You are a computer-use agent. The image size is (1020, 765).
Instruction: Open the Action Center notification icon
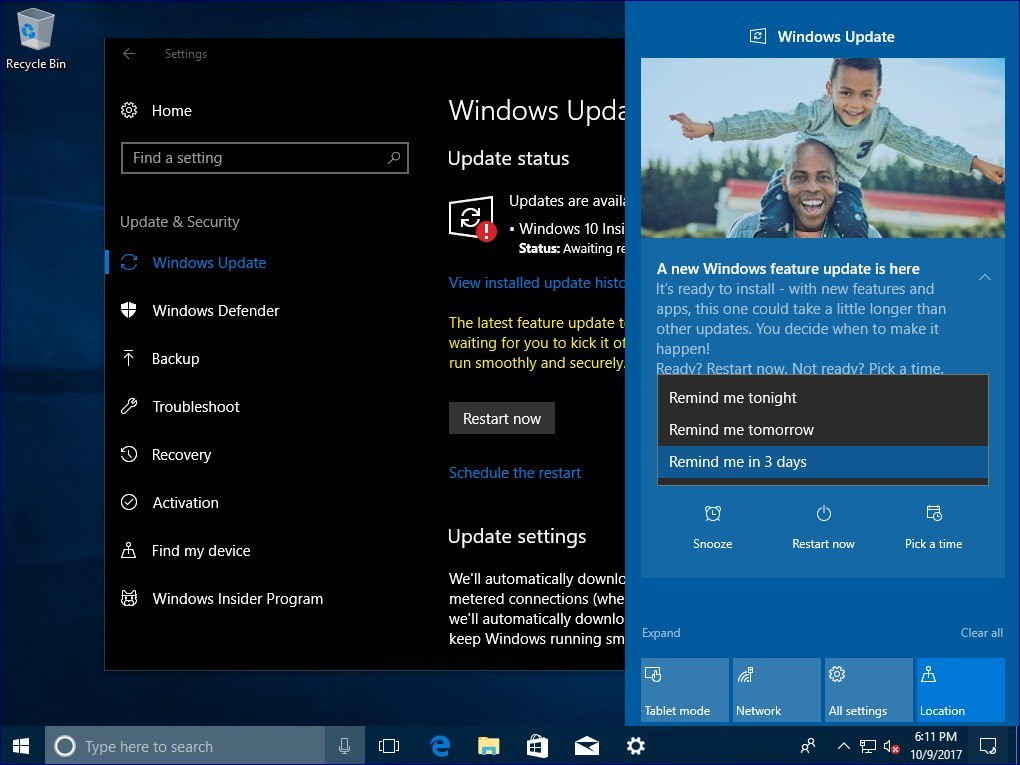coord(987,745)
